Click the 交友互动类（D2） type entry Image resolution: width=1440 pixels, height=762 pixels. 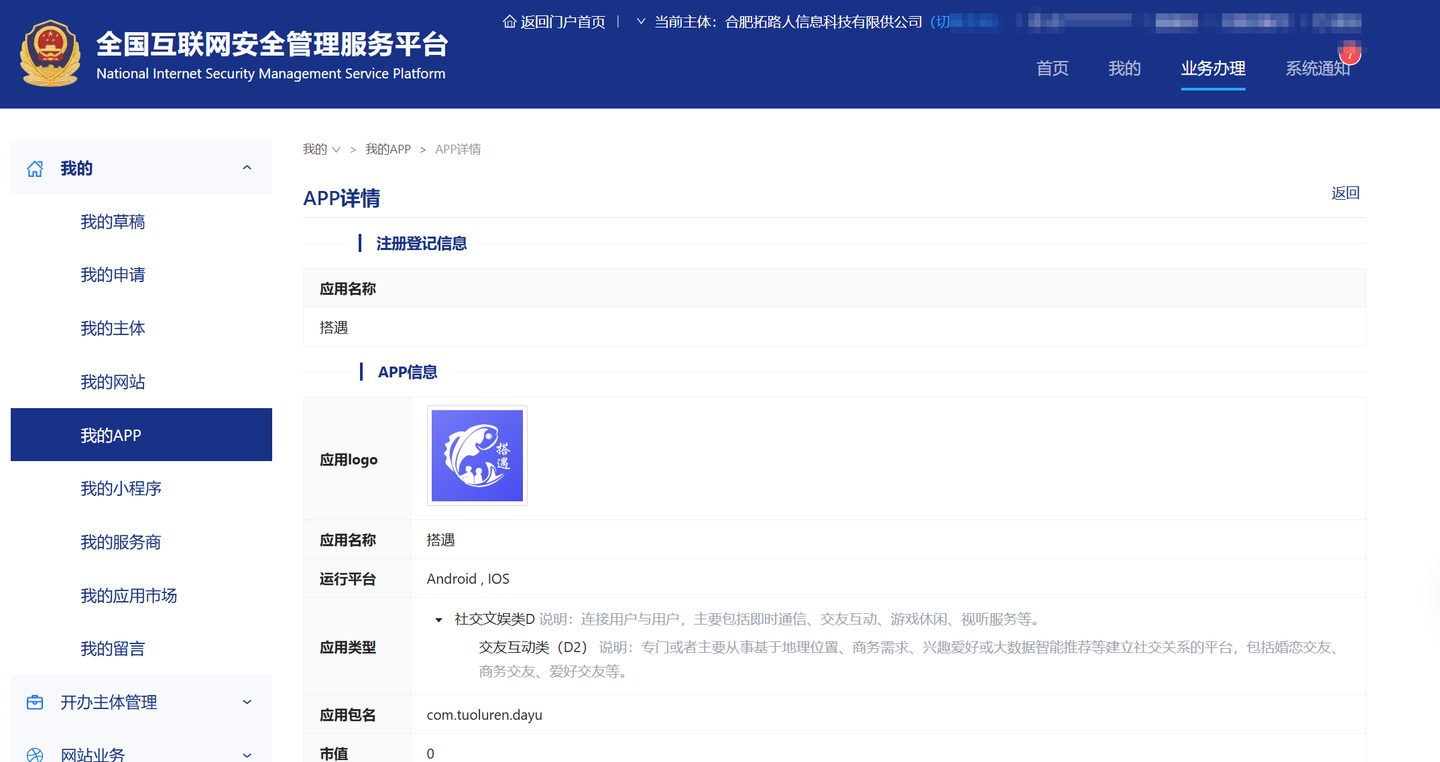click(x=534, y=647)
